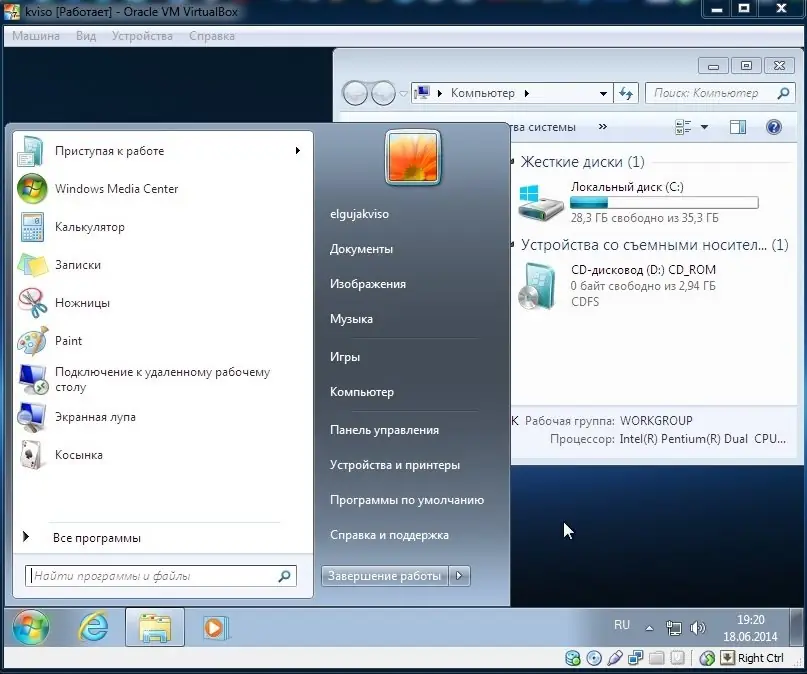Open Документы from the Start menu
Image resolution: width=807 pixels, height=674 pixels.
(361, 249)
